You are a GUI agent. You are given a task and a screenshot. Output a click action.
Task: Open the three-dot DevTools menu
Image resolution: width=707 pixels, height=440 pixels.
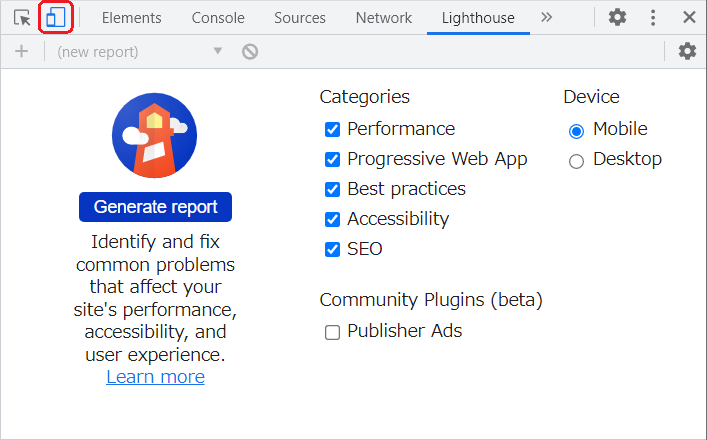click(653, 18)
